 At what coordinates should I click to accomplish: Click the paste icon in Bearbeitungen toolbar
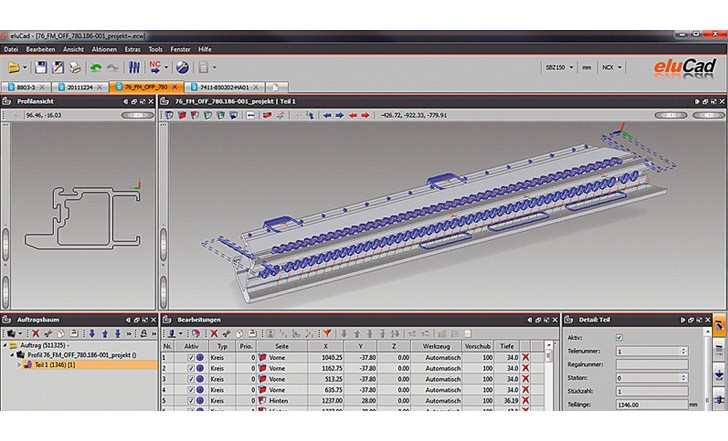pos(252,333)
